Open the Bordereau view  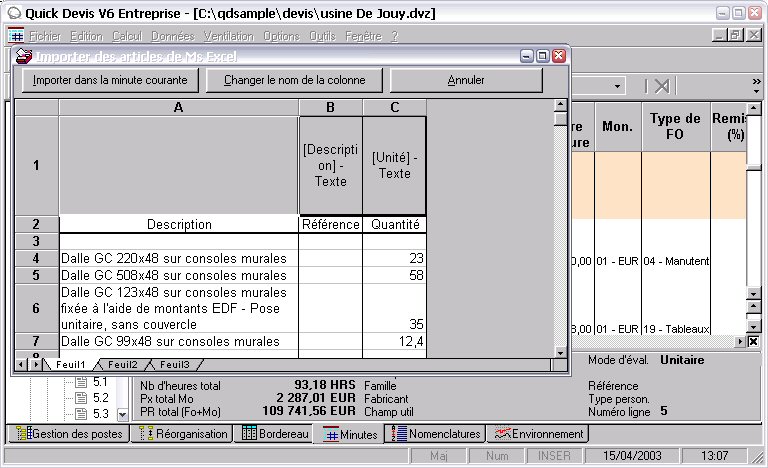(276, 434)
